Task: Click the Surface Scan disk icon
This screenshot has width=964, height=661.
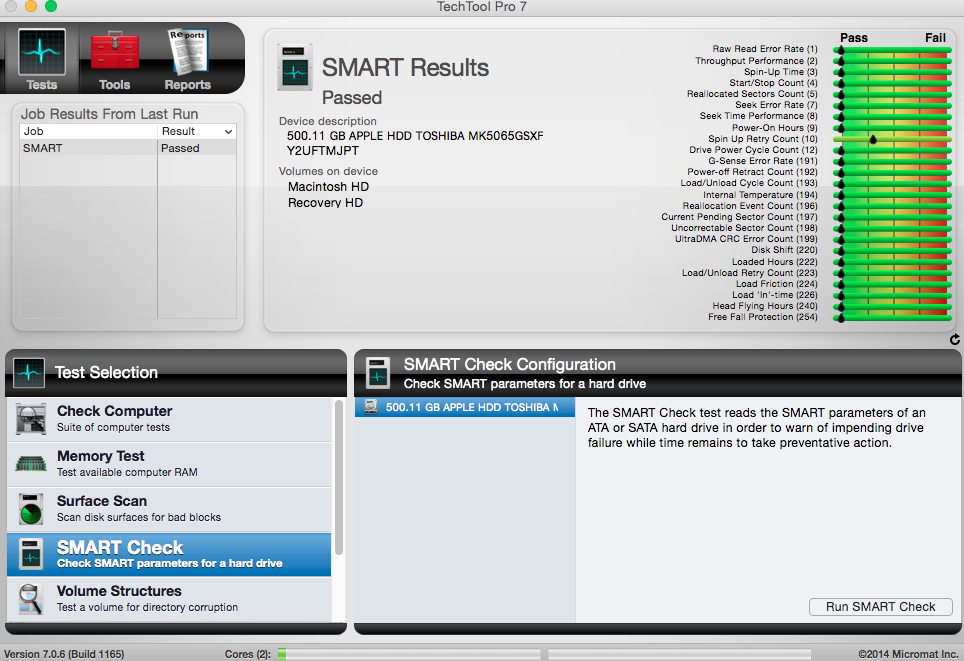Action: [31, 509]
